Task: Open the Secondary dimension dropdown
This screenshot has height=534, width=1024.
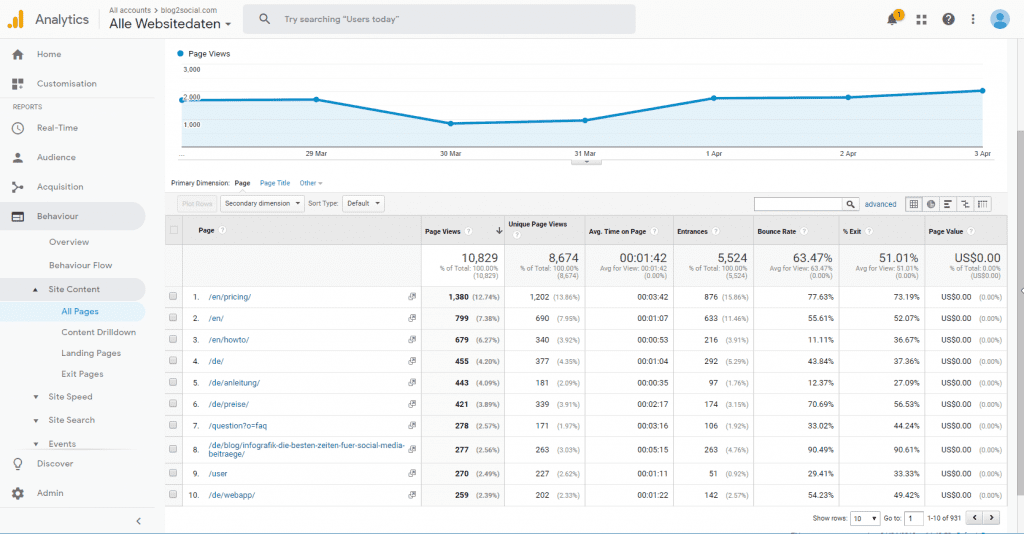Action: 263,204
